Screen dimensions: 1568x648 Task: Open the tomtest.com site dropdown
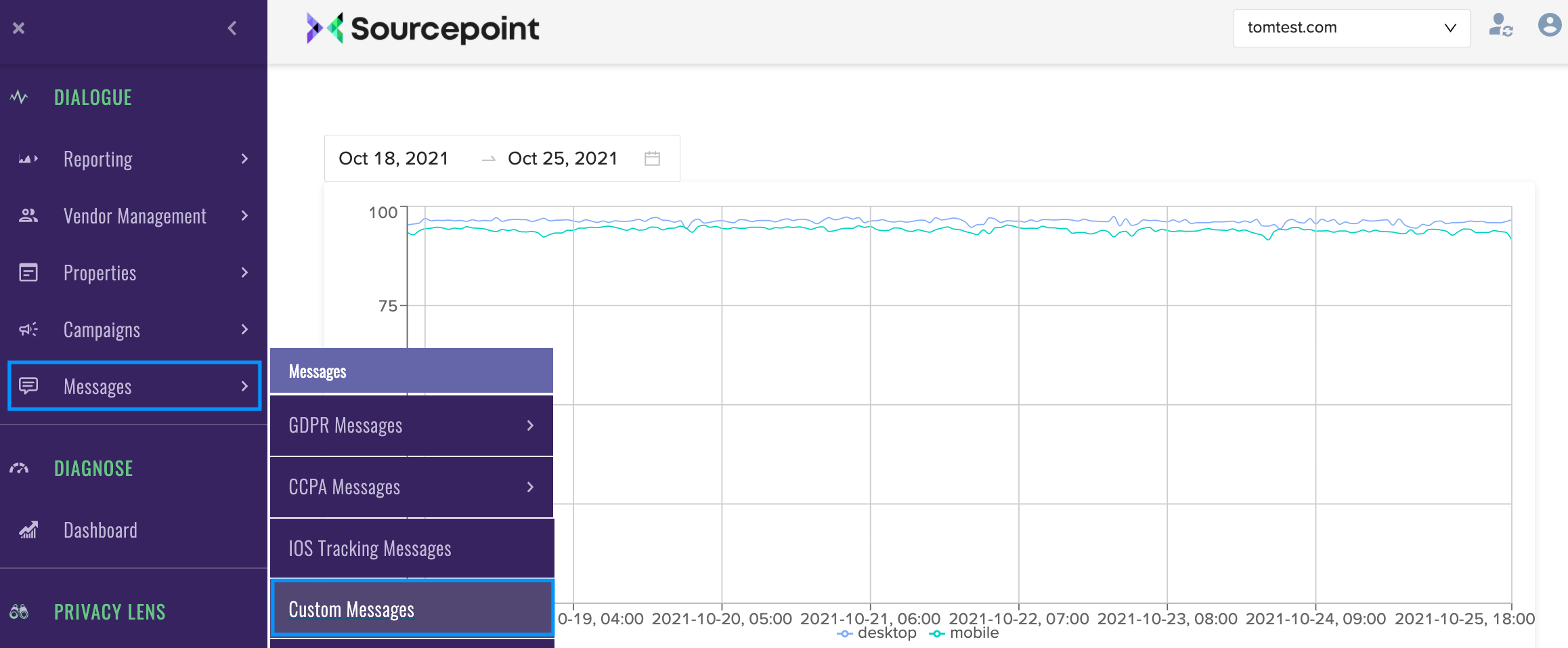pos(1351,28)
